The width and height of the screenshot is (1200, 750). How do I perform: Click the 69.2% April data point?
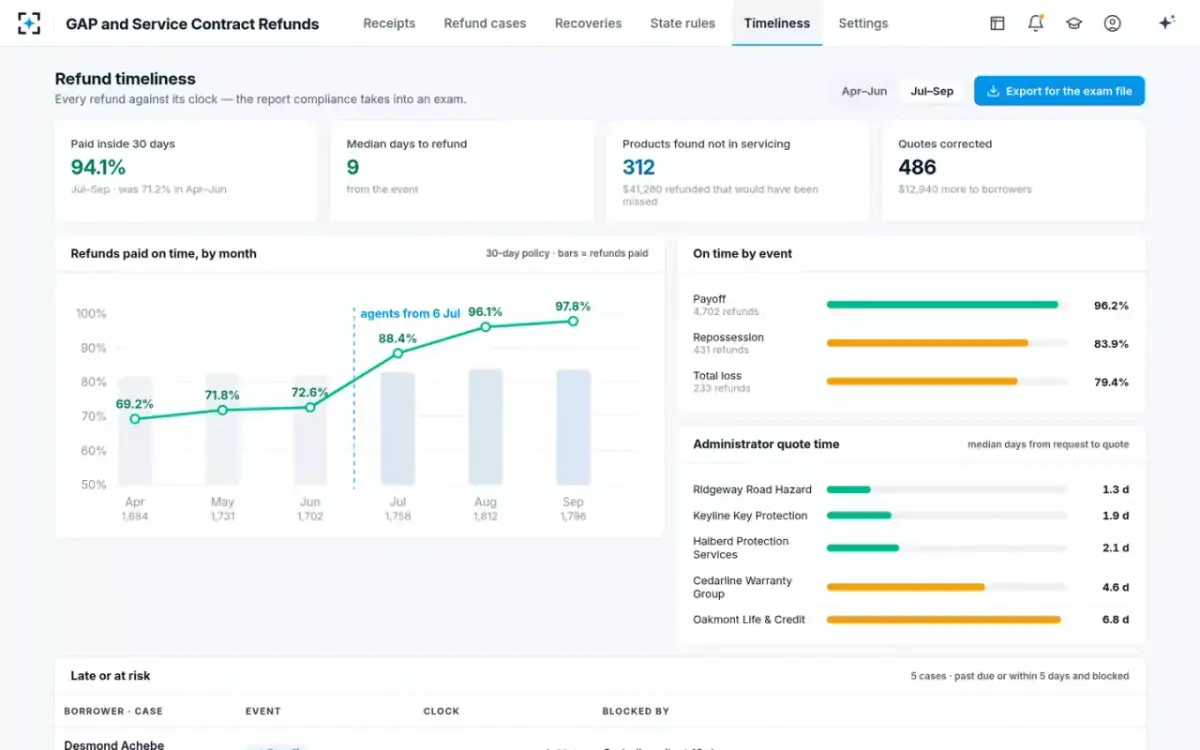pyautogui.click(x=135, y=419)
